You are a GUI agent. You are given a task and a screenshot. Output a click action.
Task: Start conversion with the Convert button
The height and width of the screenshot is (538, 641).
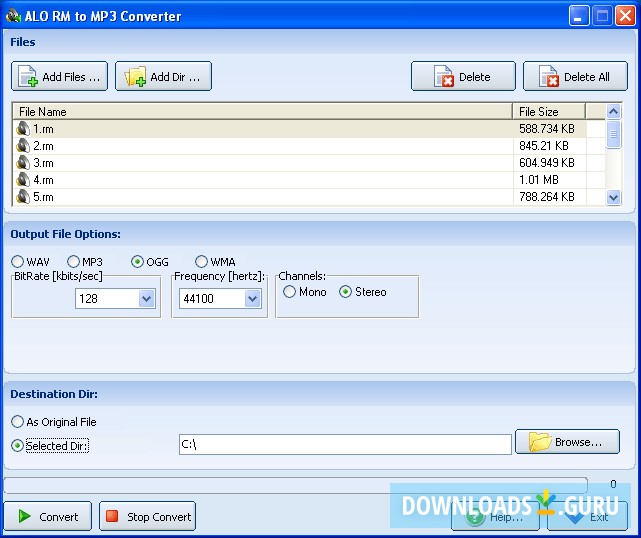pyautogui.click(x=48, y=516)
